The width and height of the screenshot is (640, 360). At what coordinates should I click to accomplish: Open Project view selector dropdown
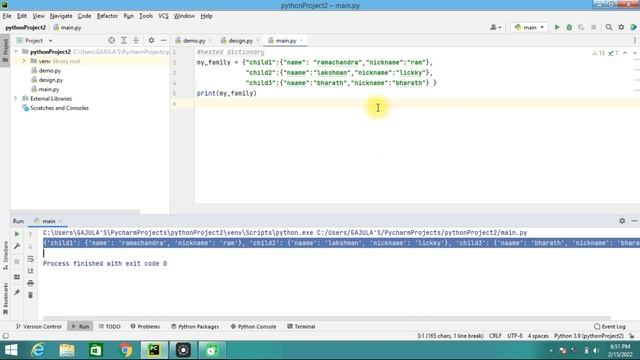[35, 40]
